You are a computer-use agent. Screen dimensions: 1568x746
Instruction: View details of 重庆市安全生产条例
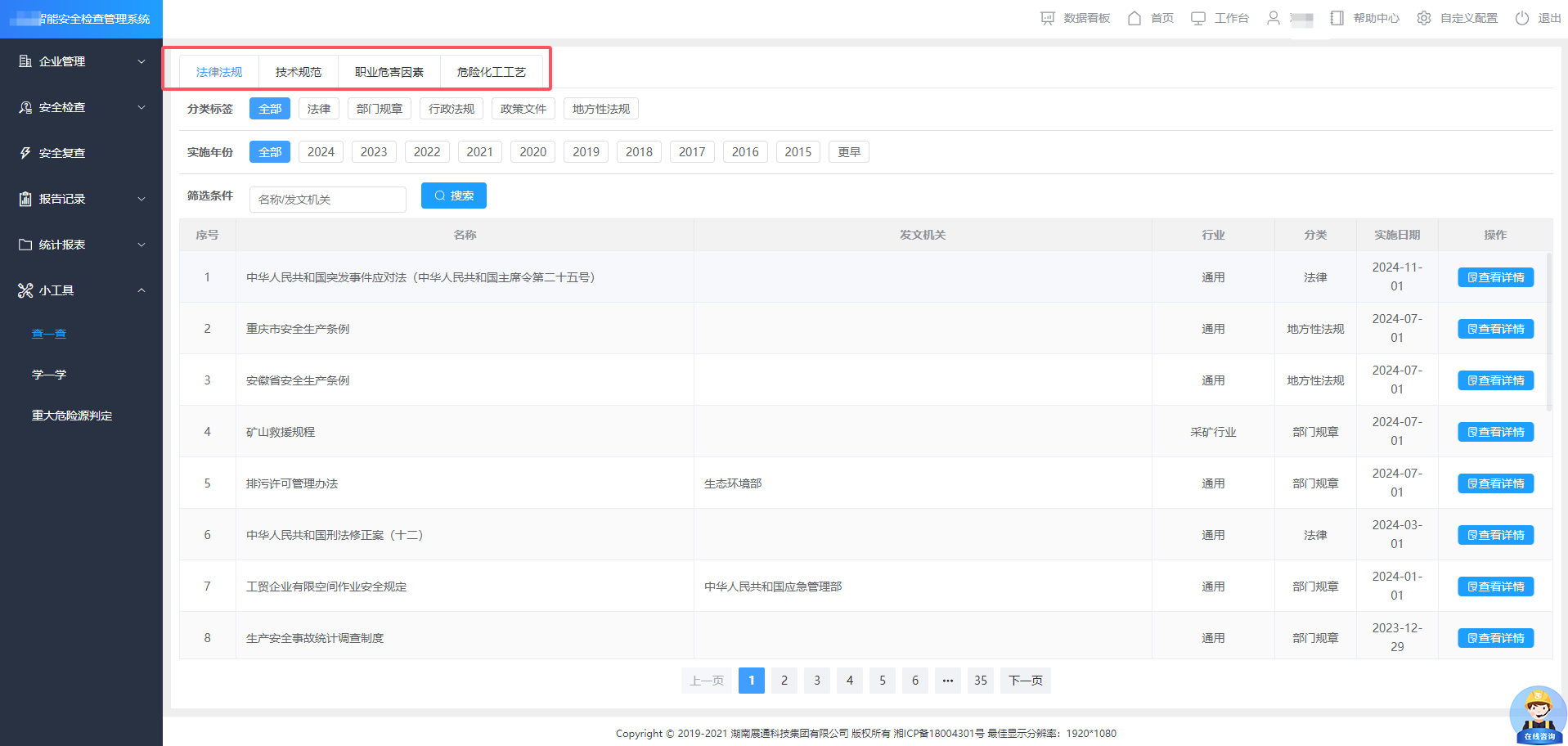click(x=1495, y=329)
